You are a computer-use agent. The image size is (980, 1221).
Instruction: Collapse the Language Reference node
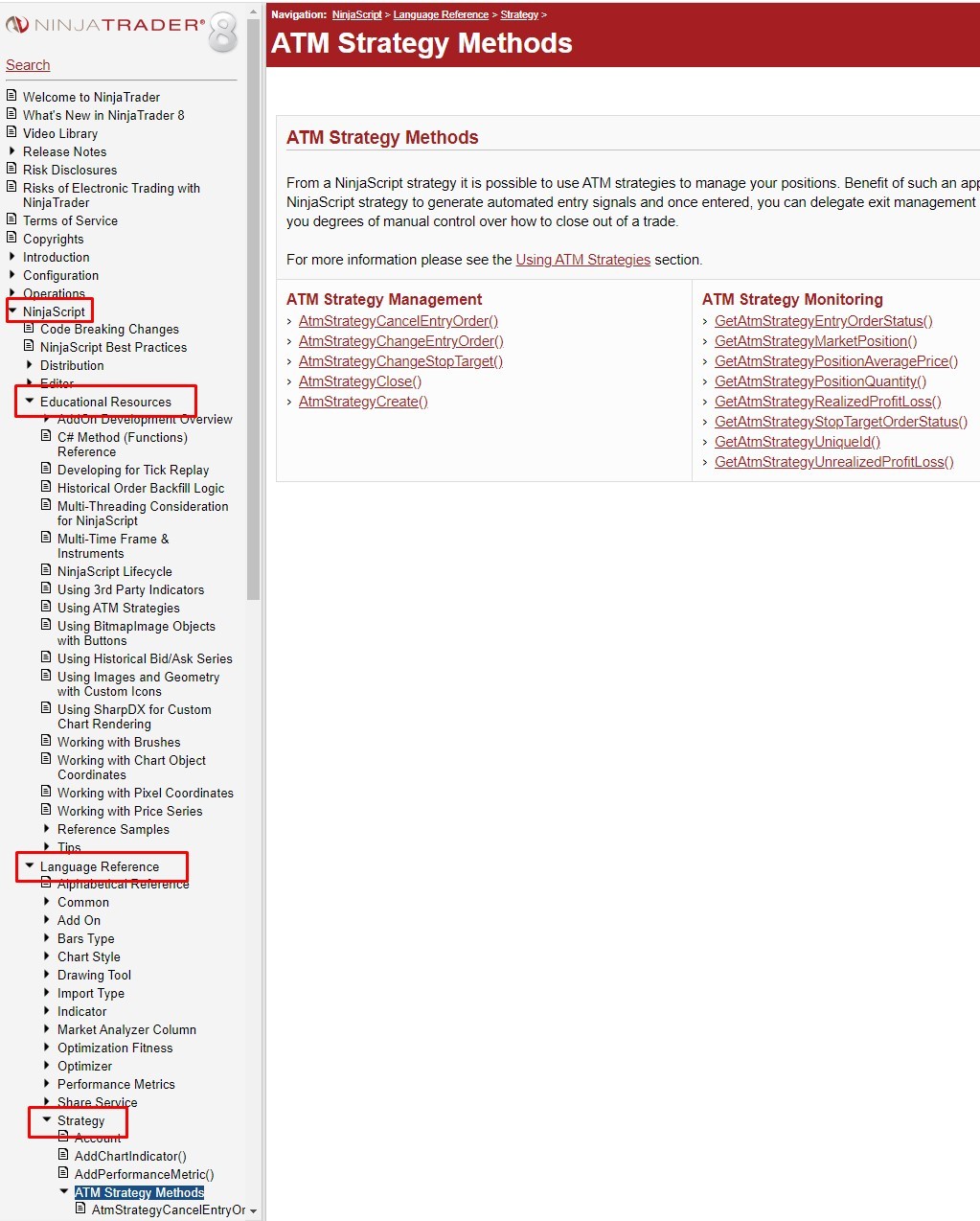(30, 865)
